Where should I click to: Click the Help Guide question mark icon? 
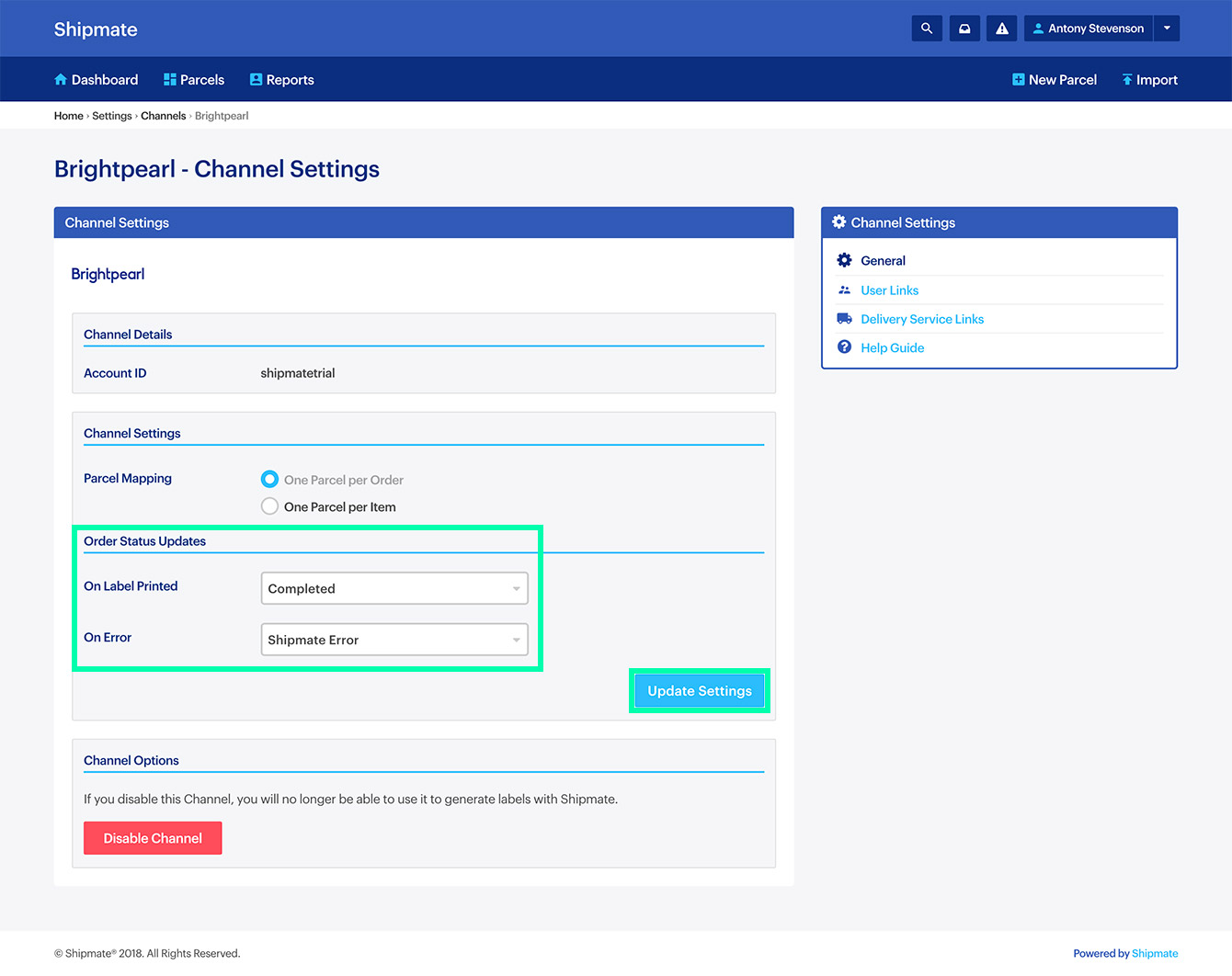point(845,347)
